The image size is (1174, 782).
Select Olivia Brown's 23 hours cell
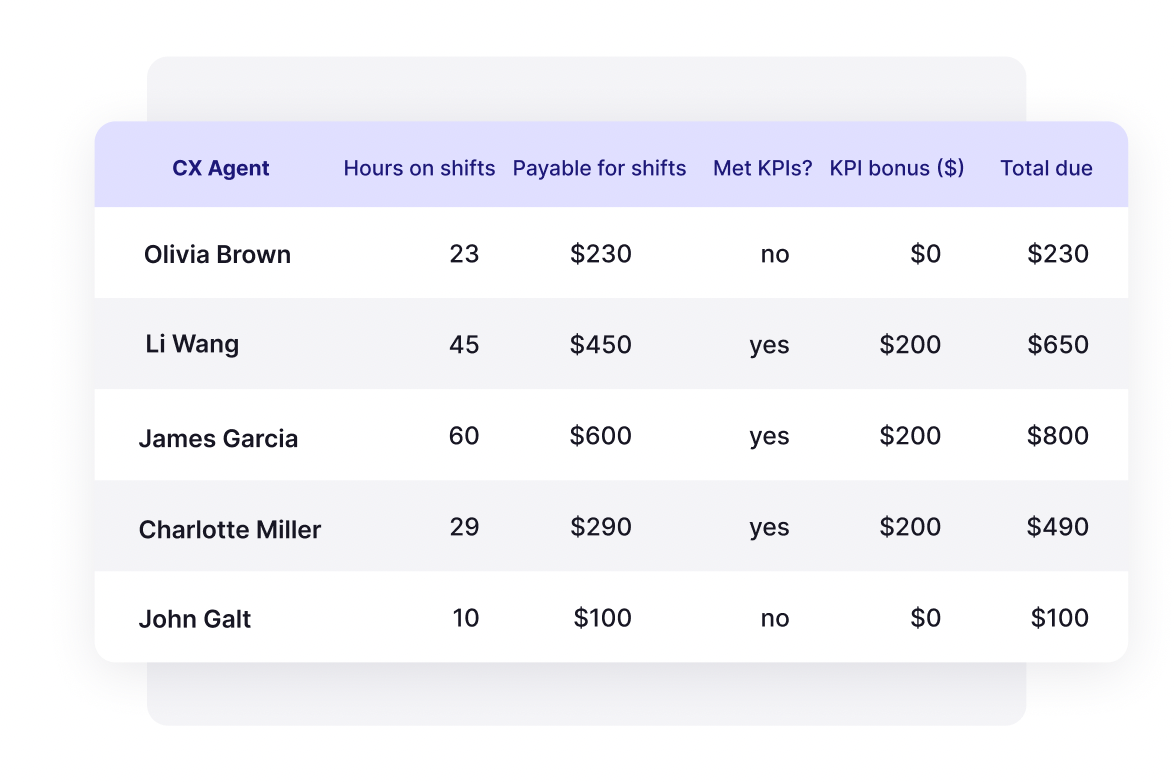464,254
